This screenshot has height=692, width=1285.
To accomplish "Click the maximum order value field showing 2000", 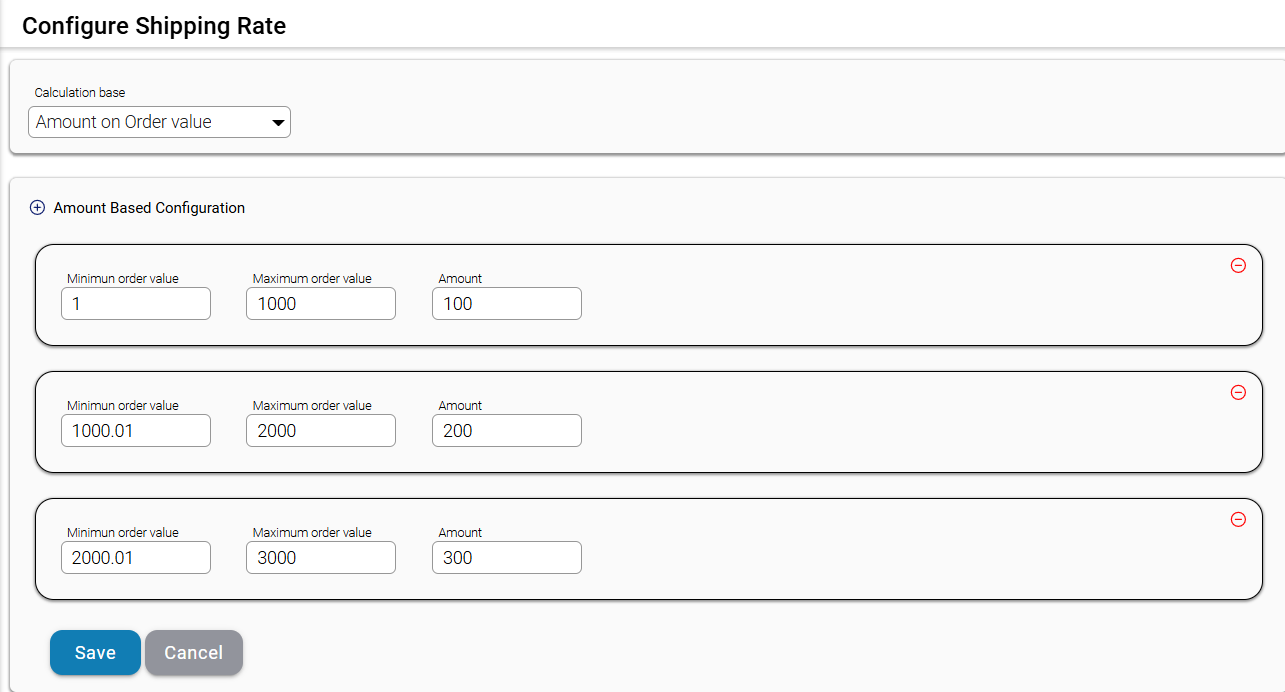I will [321, 431].
